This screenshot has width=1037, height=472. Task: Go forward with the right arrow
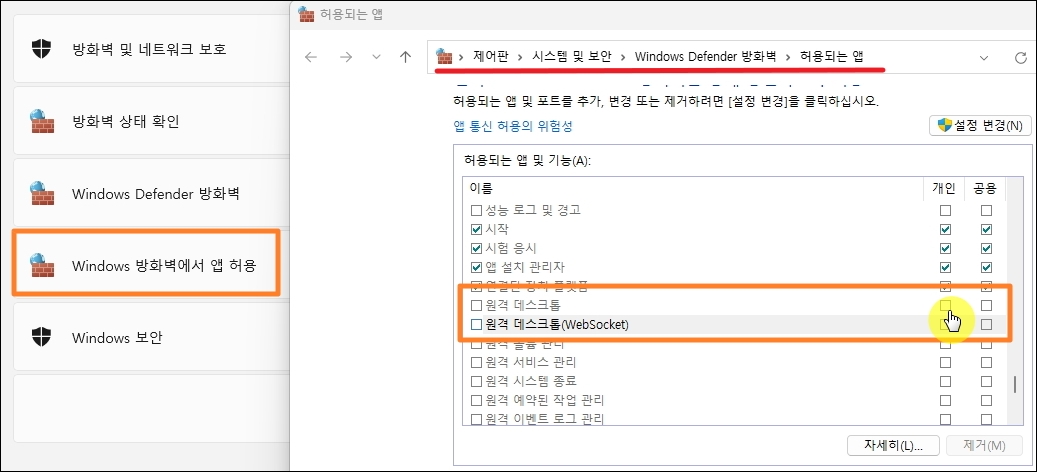[x=345, y=57]
